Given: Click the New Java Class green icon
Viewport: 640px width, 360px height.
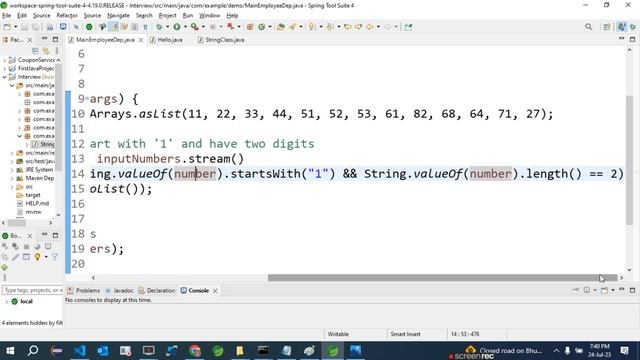Looking at the screenshot, I should point(262,27).
